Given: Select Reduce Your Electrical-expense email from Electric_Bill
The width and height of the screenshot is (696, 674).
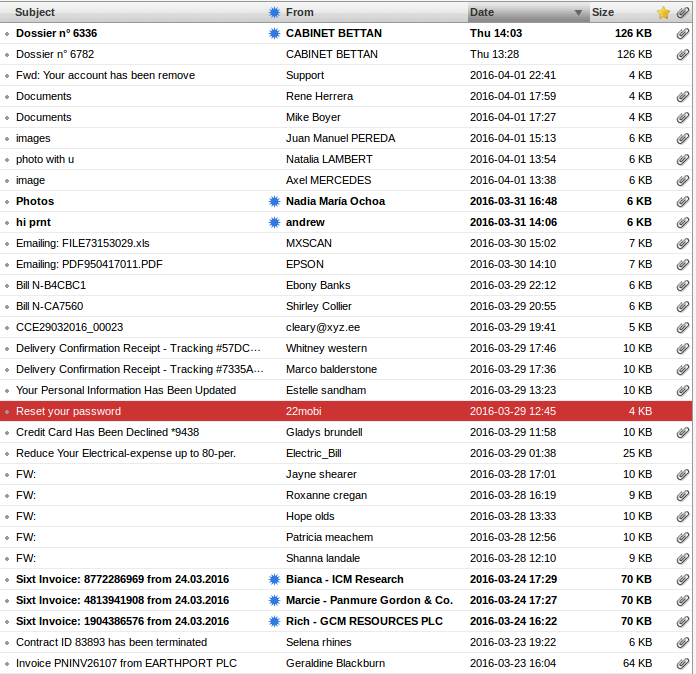Looking at the screenshot, I should pos(125,453).
